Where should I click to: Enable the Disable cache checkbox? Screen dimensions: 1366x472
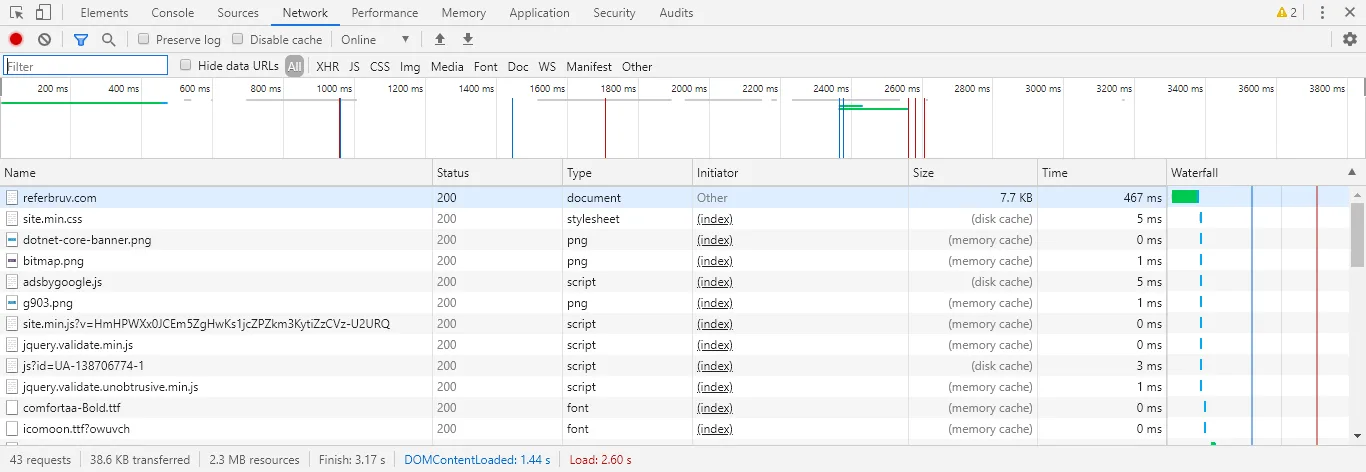click(x=238, y=39)
